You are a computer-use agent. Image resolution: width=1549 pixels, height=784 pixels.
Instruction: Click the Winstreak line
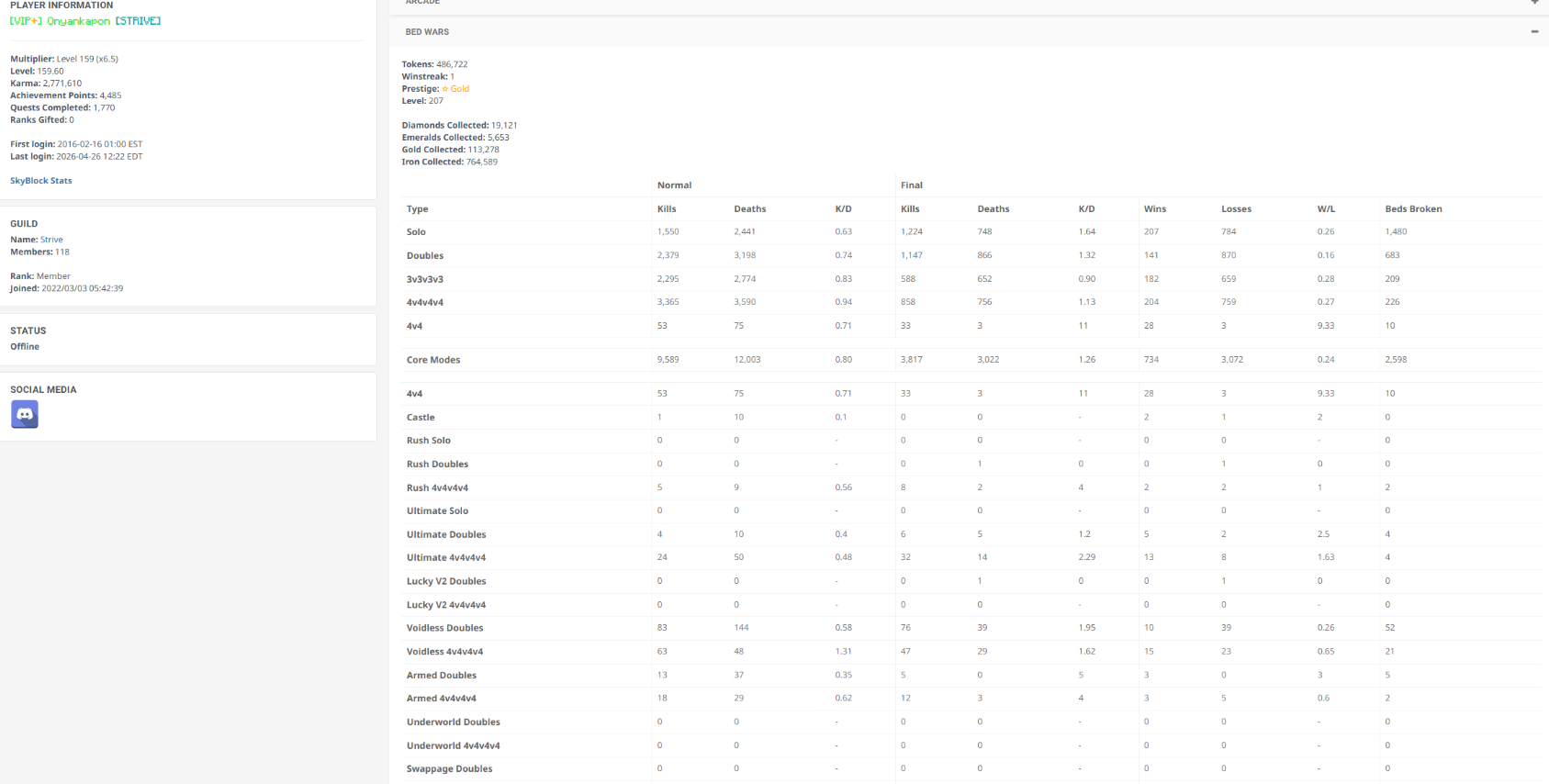tap(428, 76)
